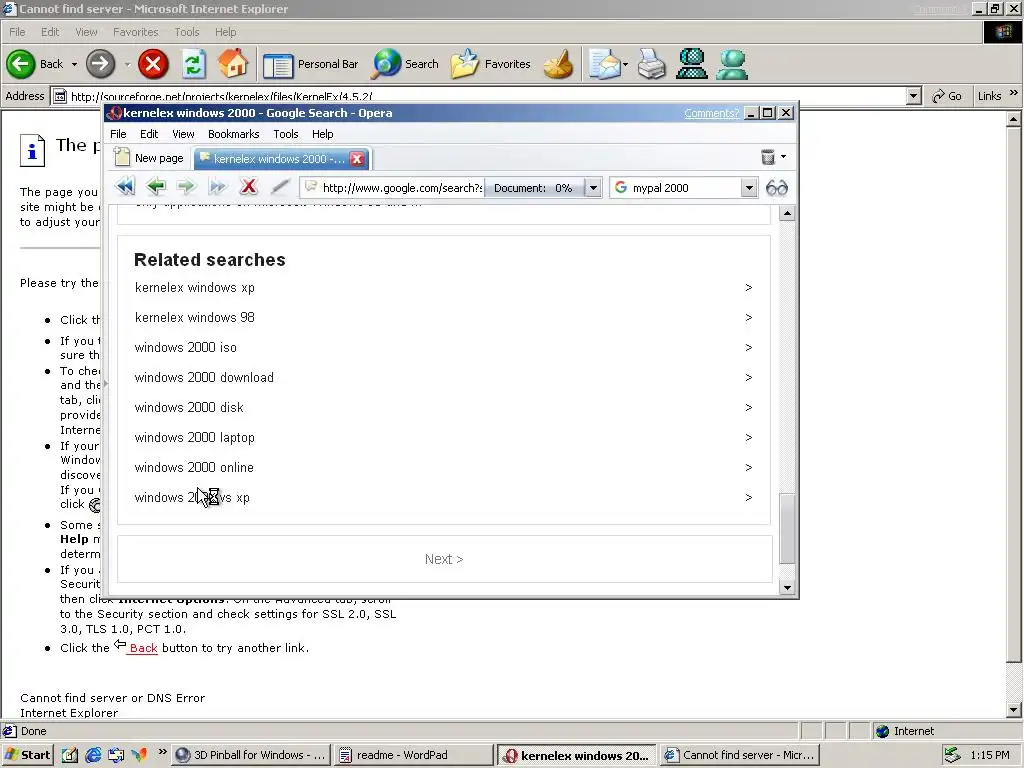Click the green Back arrow in Internet Explorer

[x=21, y=64]
